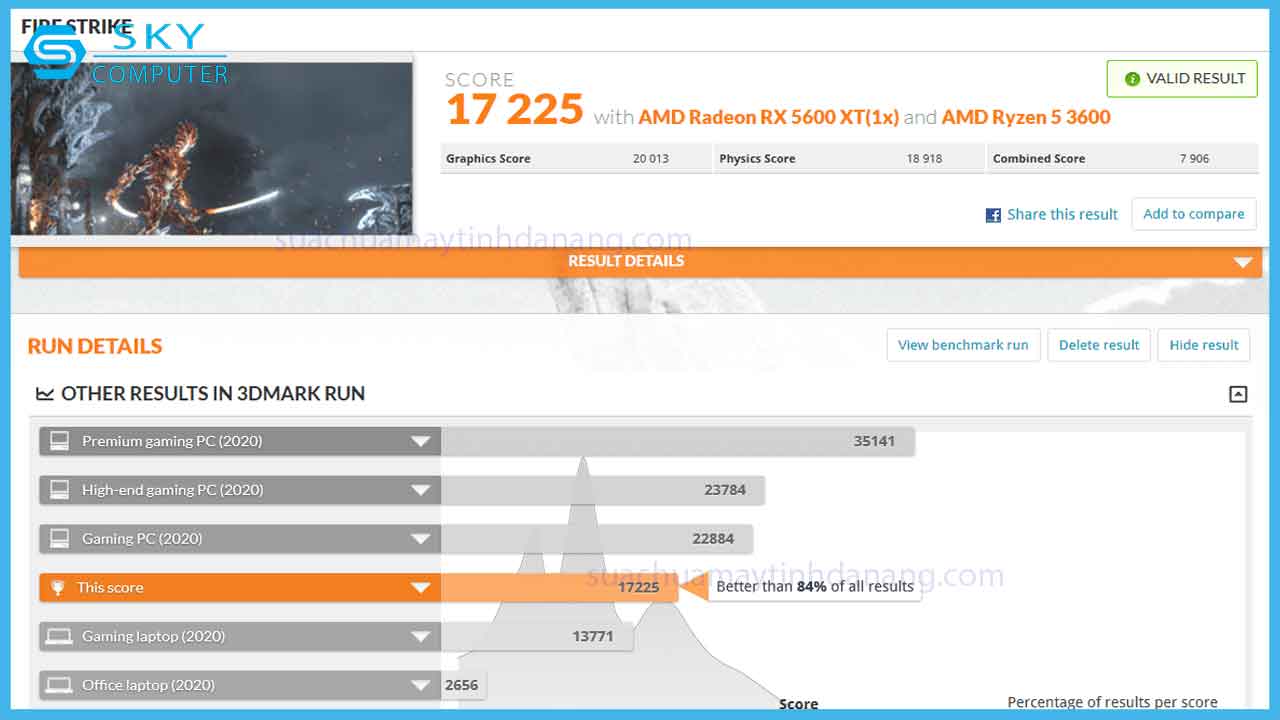Click the High-end gaming PC desktop icon
This screenshot has width=1280, height=720.
click(60, 490)
